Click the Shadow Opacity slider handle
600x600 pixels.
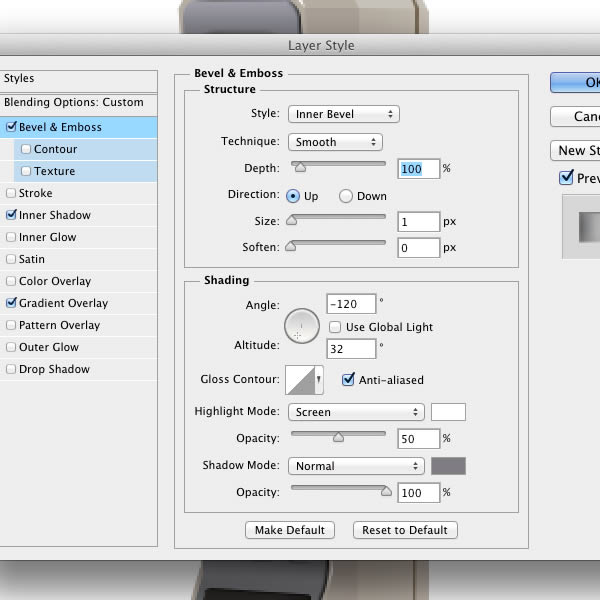(386, 491)
